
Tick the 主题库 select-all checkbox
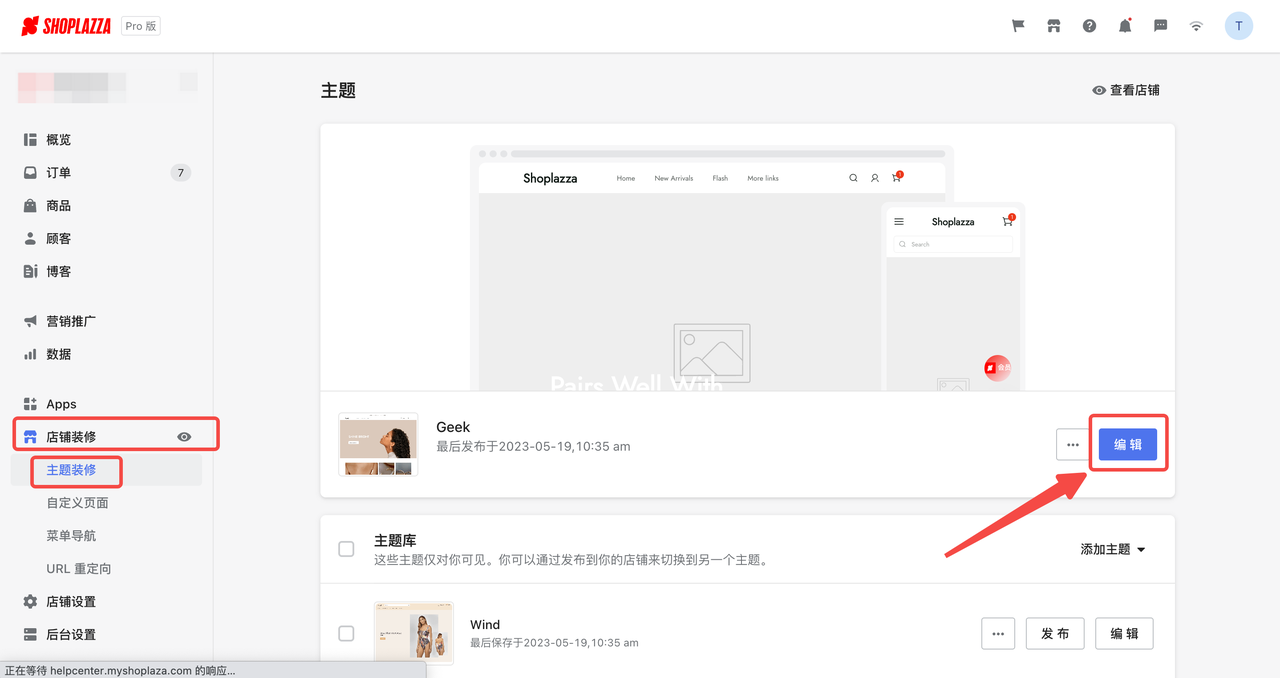point(346,549)
